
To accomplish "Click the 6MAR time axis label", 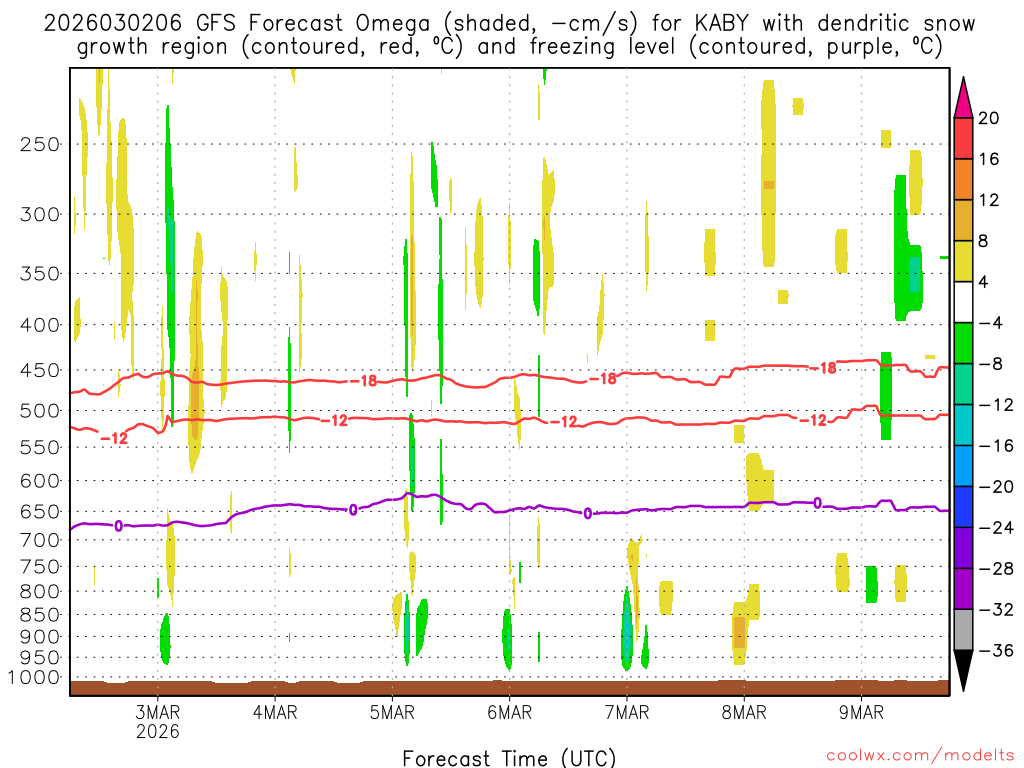I will point(509,712).
